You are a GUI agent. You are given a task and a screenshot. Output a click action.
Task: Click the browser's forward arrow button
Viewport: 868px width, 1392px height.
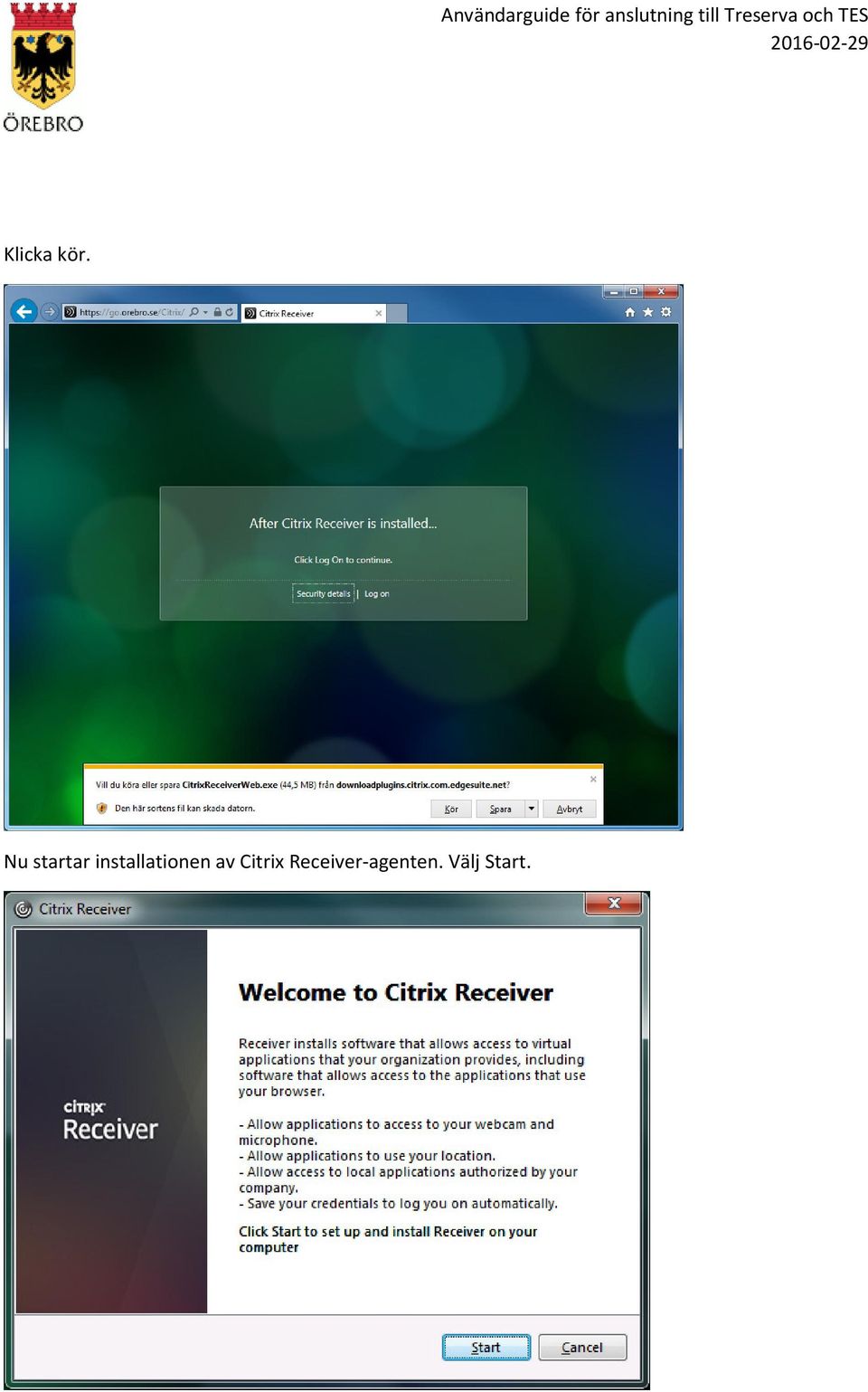pos(50,312)
